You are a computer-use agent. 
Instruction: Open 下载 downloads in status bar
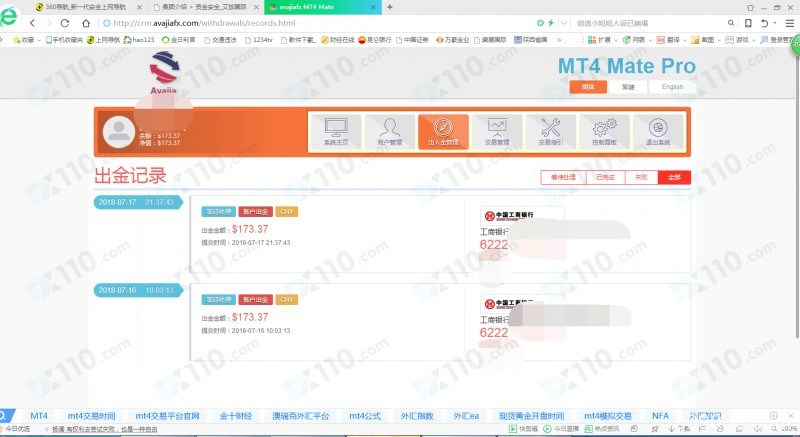pos(679,429)
